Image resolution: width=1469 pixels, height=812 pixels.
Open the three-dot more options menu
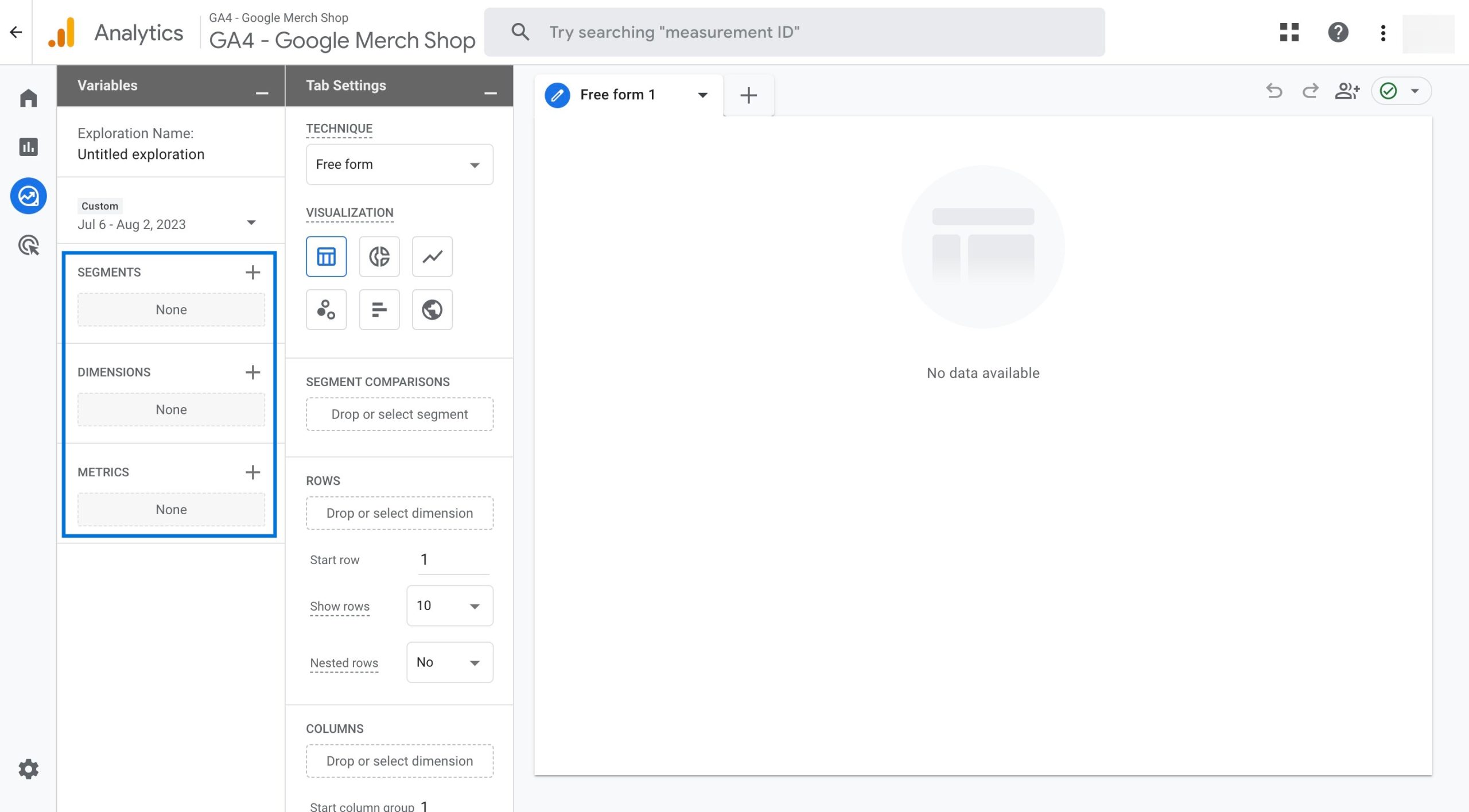coord(1383,33)
